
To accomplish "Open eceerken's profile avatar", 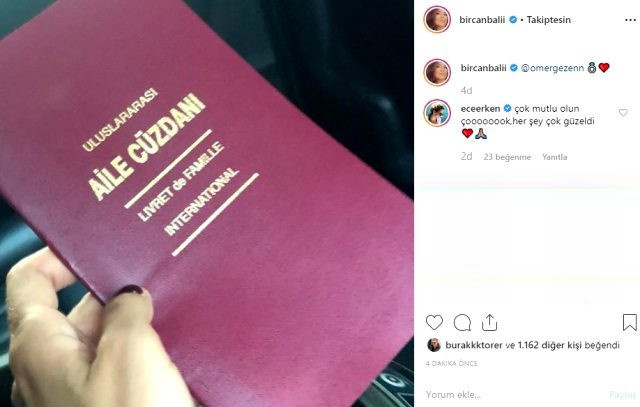I will click(x=437, y=113).
